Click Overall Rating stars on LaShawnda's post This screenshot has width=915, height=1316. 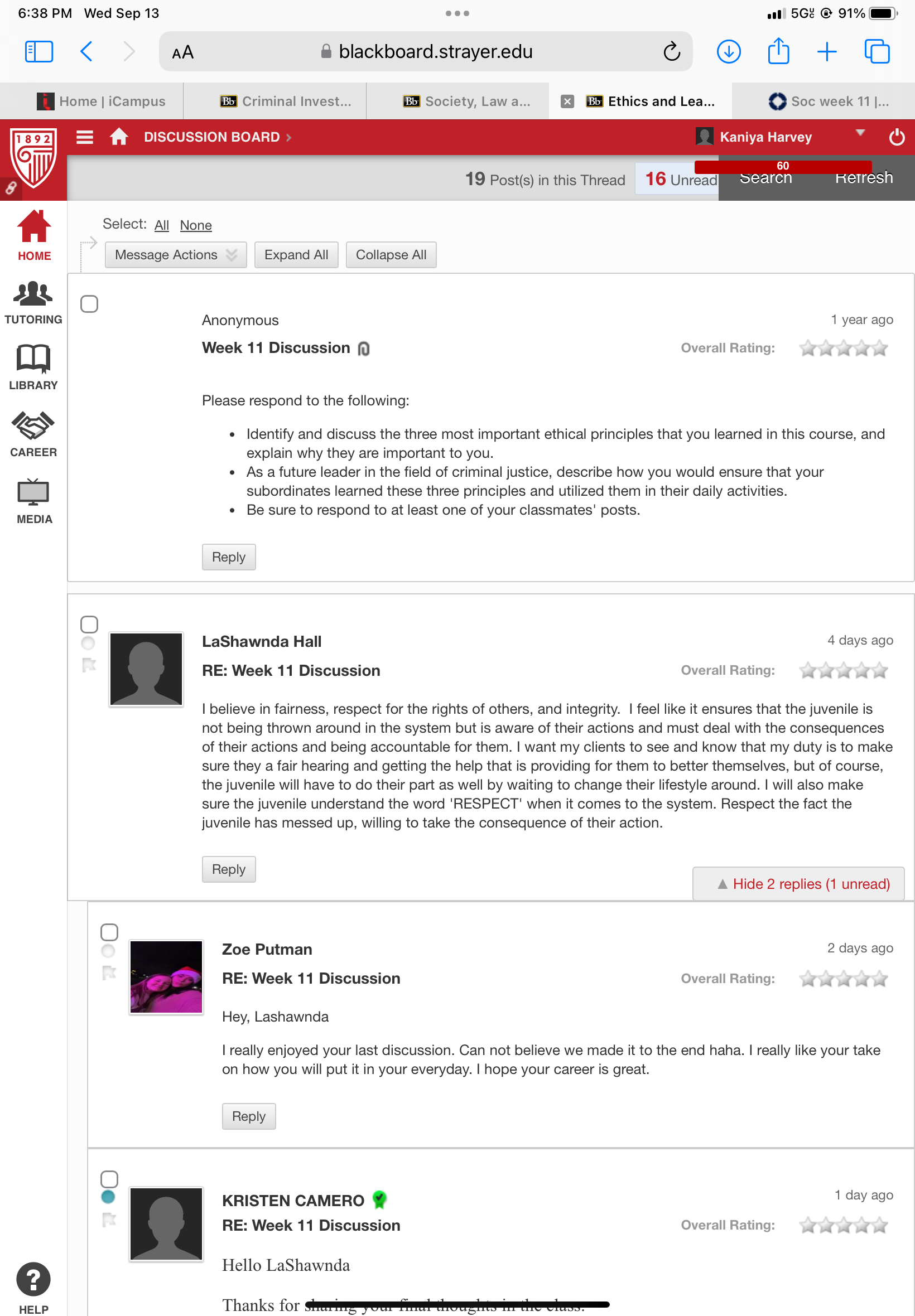[x=844, y=670]
